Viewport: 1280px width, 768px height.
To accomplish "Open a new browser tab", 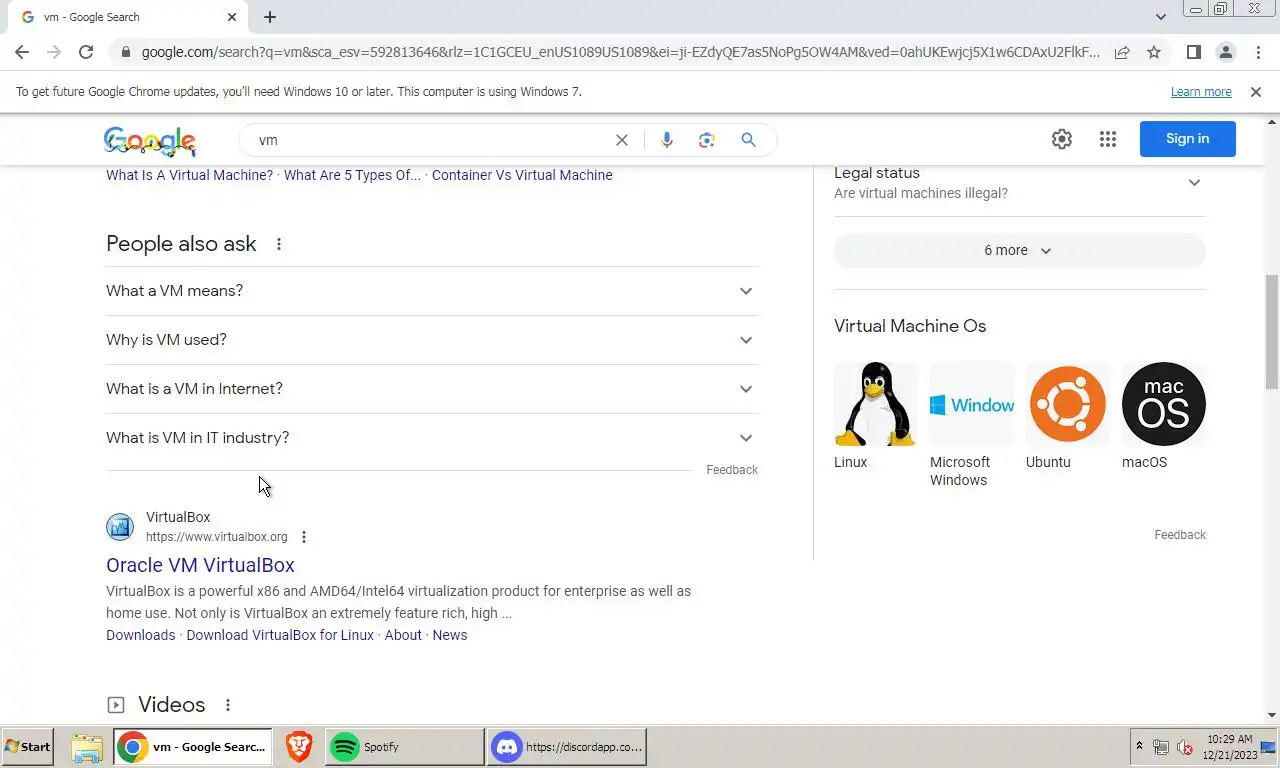I will coord(270,17).
